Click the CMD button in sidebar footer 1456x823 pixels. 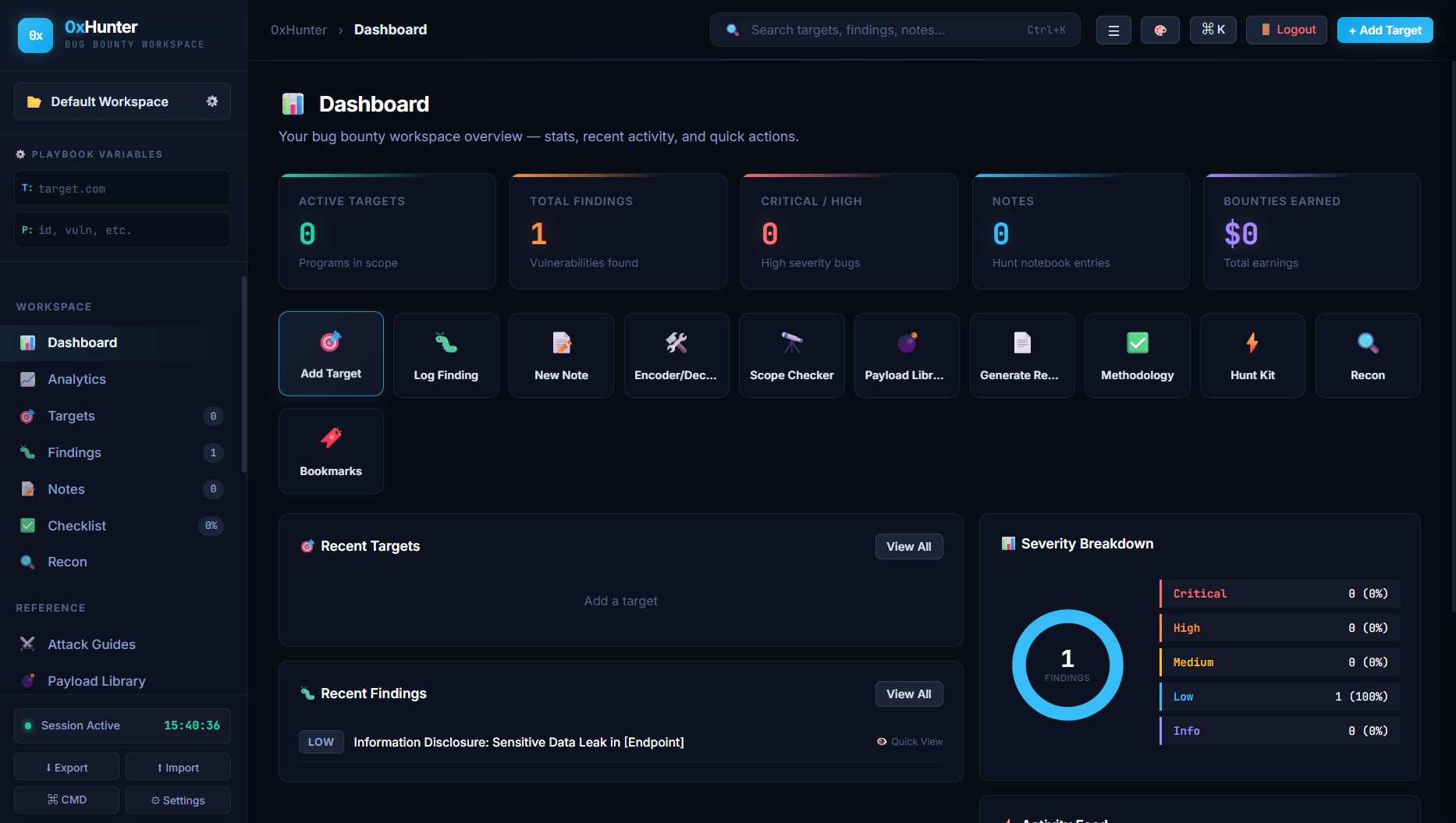coord(66,800)
